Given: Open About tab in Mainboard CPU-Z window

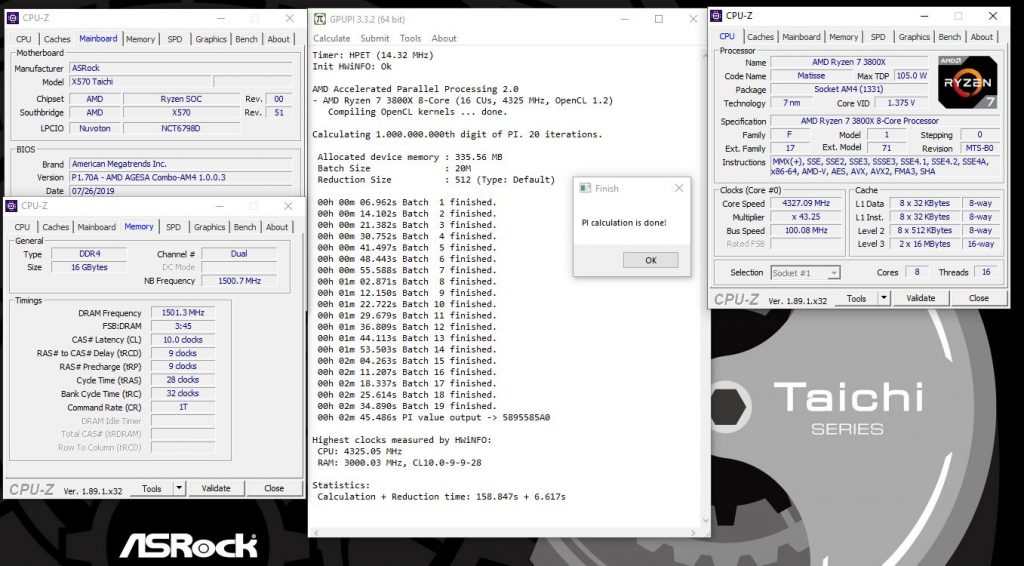Looking at the screenshot, I should (x=278, y=39).
